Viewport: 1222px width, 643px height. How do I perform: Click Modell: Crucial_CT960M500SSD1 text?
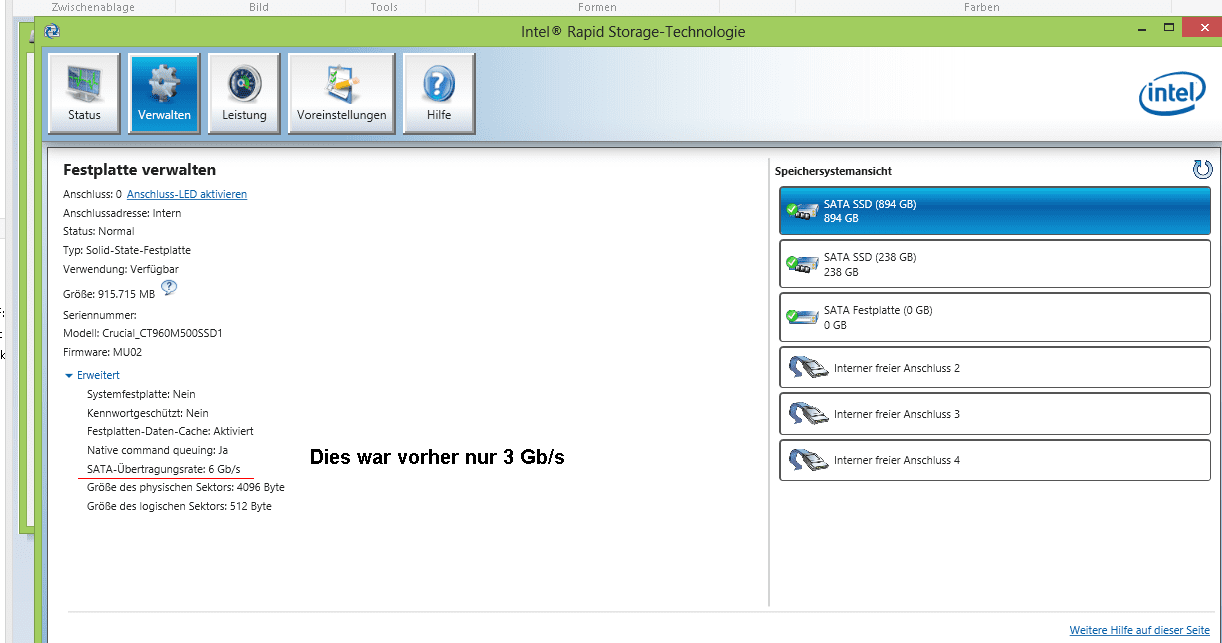pyautogui.click(x=143, y=333)
